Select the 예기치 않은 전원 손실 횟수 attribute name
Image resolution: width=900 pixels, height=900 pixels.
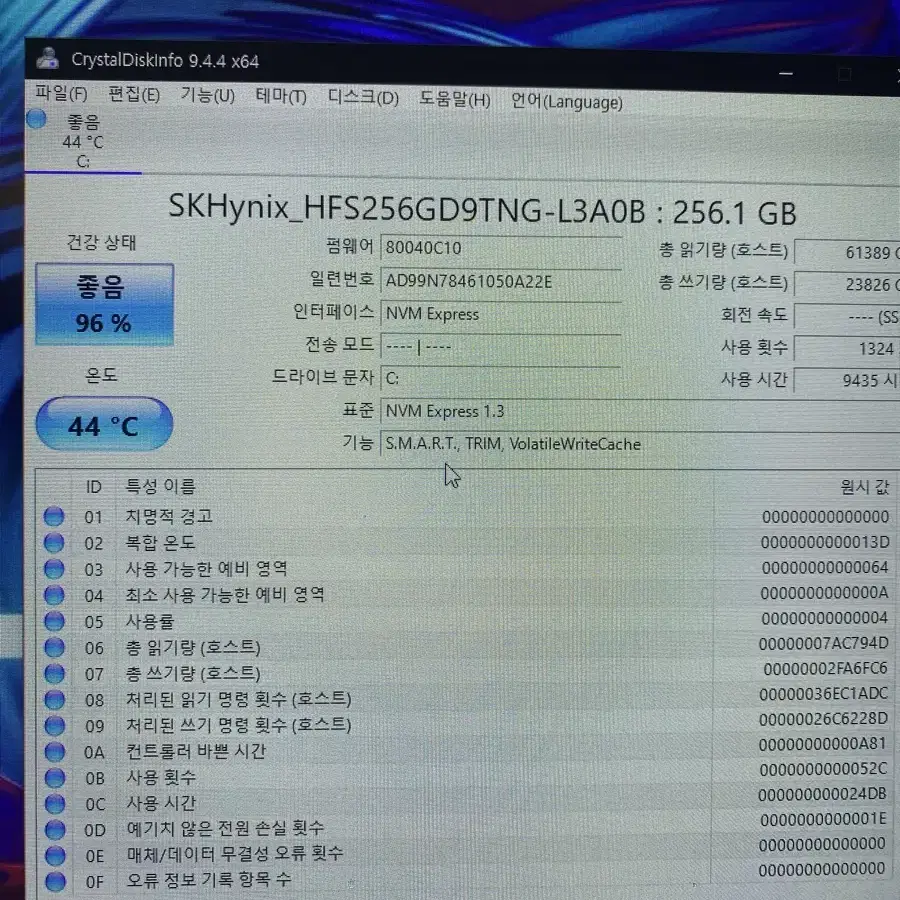(x=226, y=828)
